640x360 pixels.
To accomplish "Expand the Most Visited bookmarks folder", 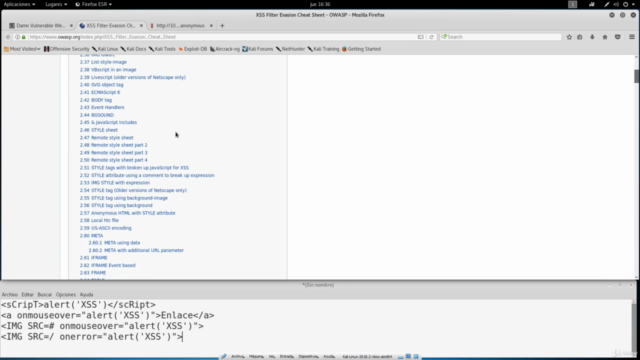I will (x=22, y=49).
